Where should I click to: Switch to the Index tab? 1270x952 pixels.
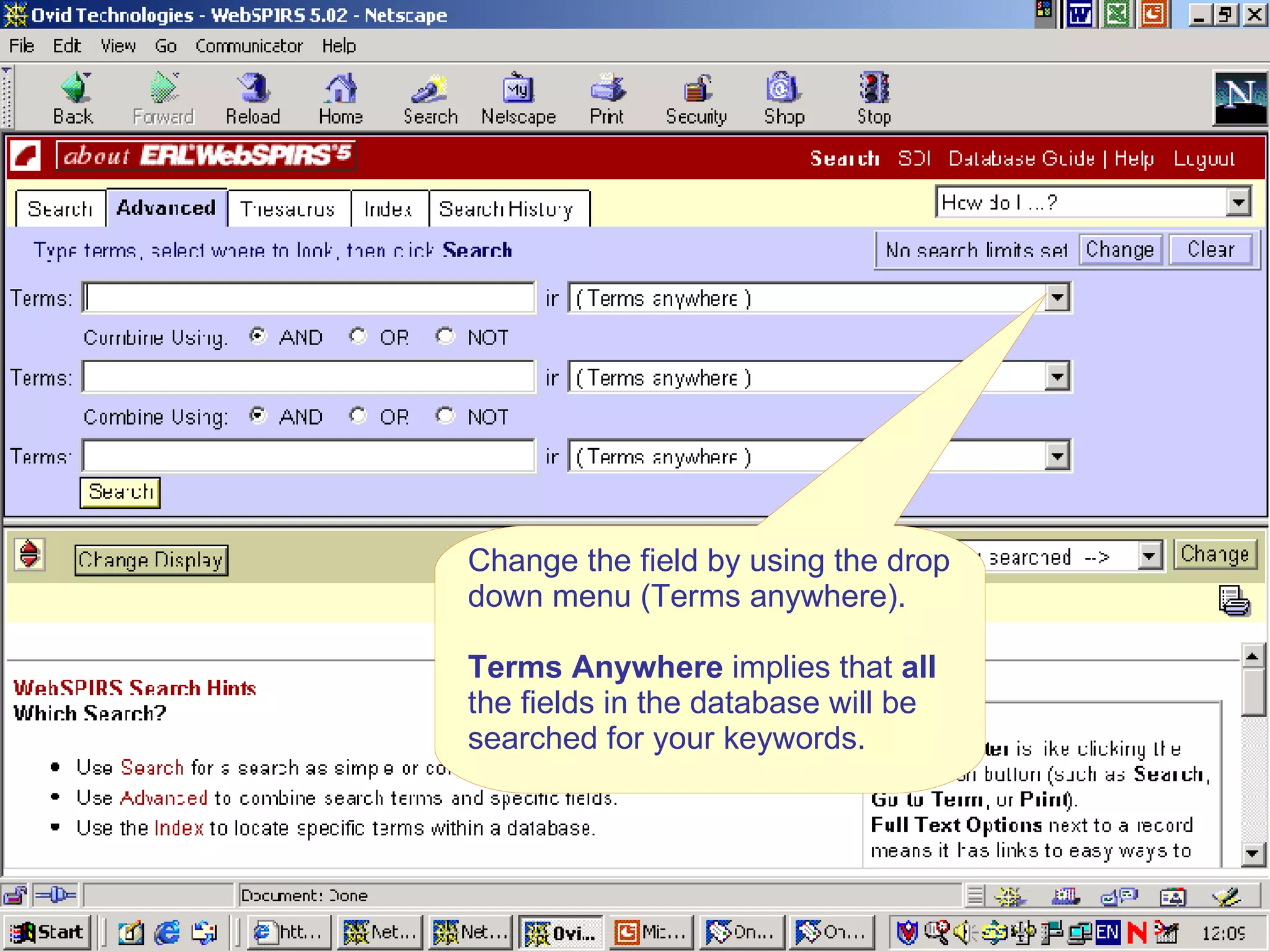click(388, 209)
